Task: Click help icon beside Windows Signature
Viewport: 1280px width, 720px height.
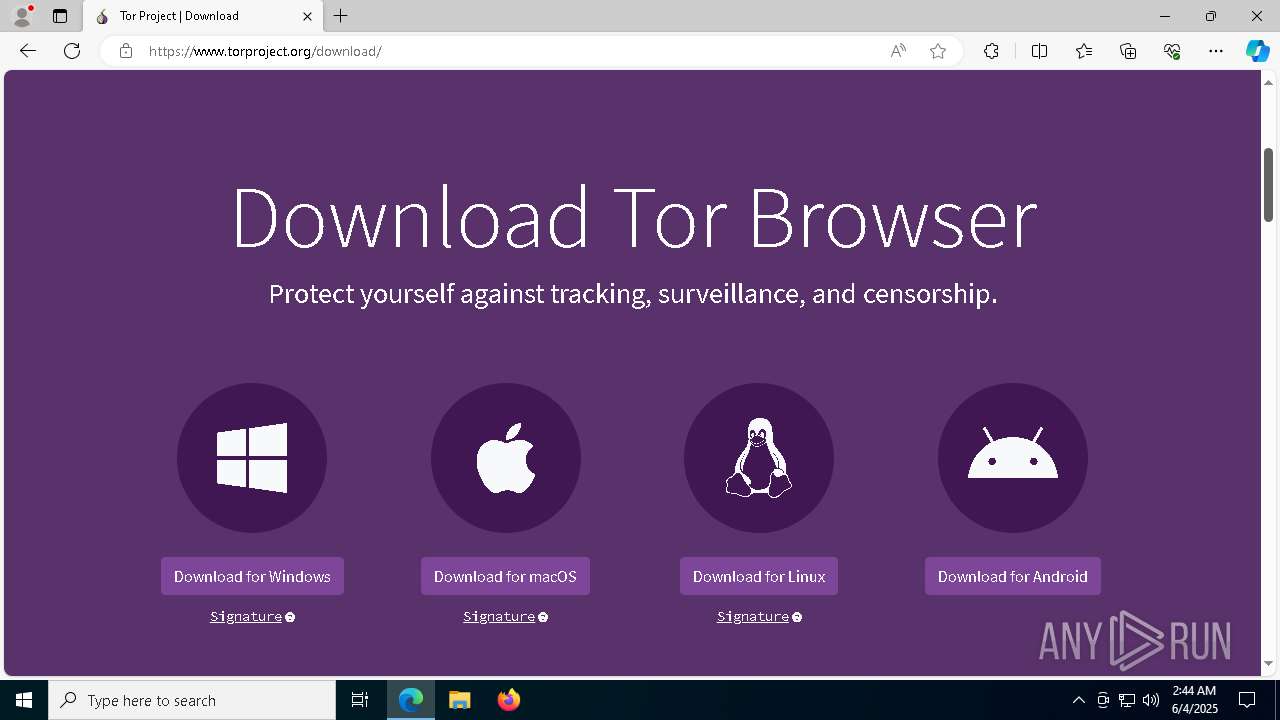Action: pyautogui.click(x=290, y=617)
